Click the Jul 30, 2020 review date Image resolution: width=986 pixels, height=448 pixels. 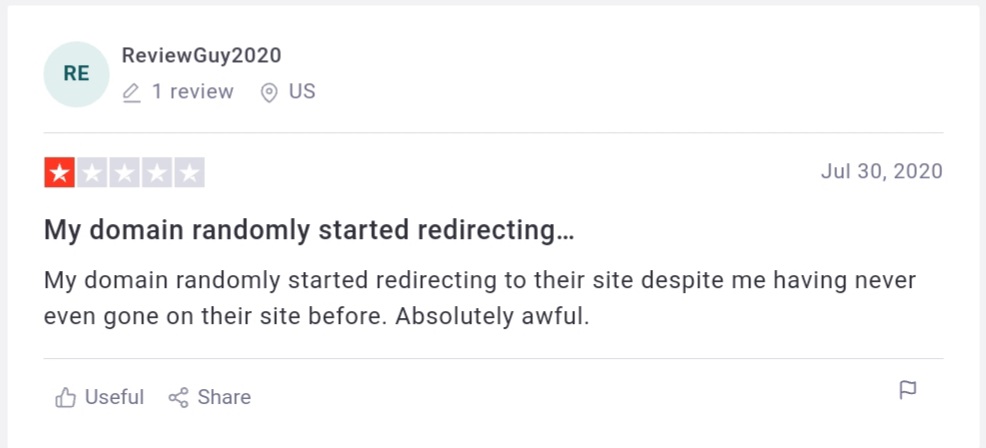pyautogui.click(x=881, y=171)
